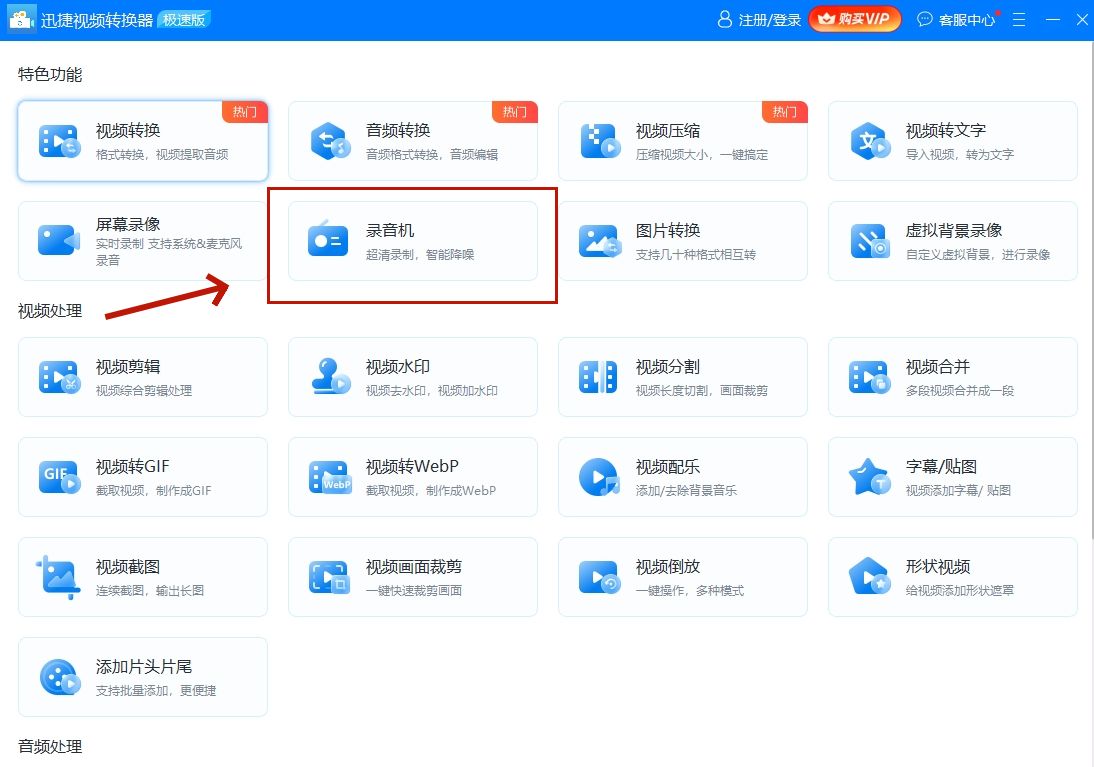
Task: Click the 视频去水印，视频加水印 description
Action: click(432, 390)
